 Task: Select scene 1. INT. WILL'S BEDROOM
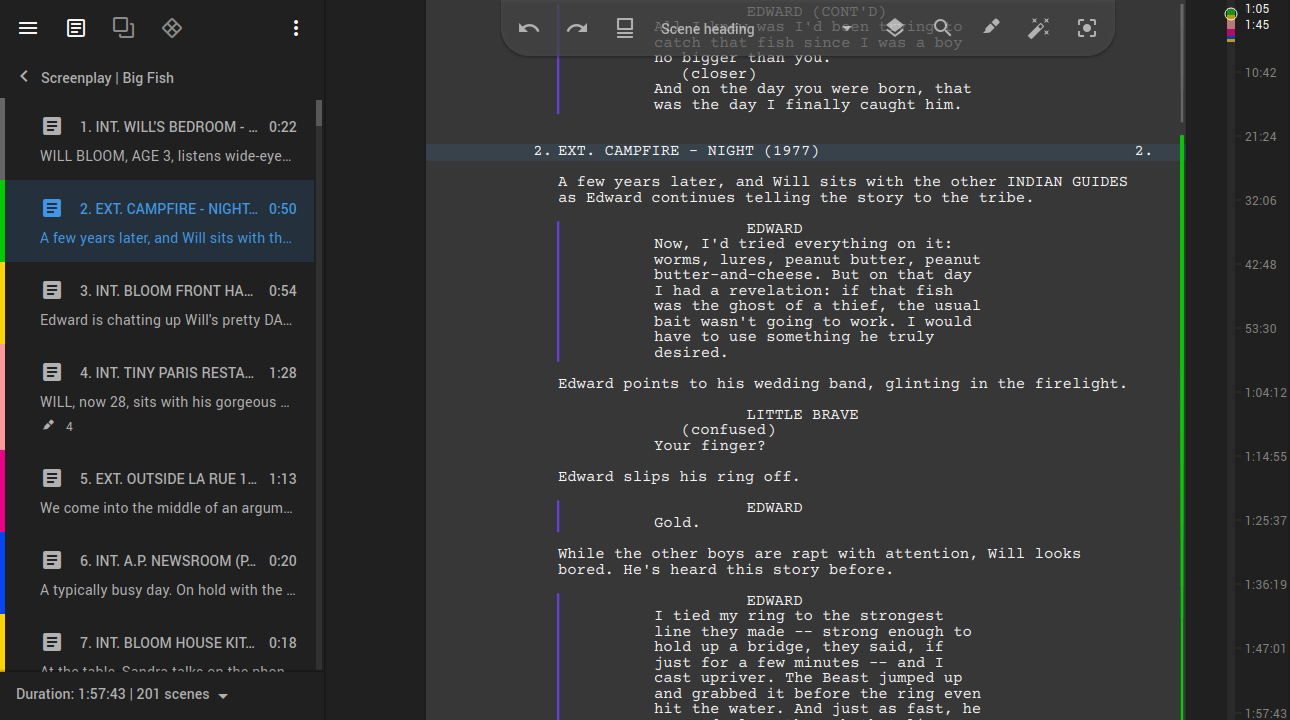(159, 139)
